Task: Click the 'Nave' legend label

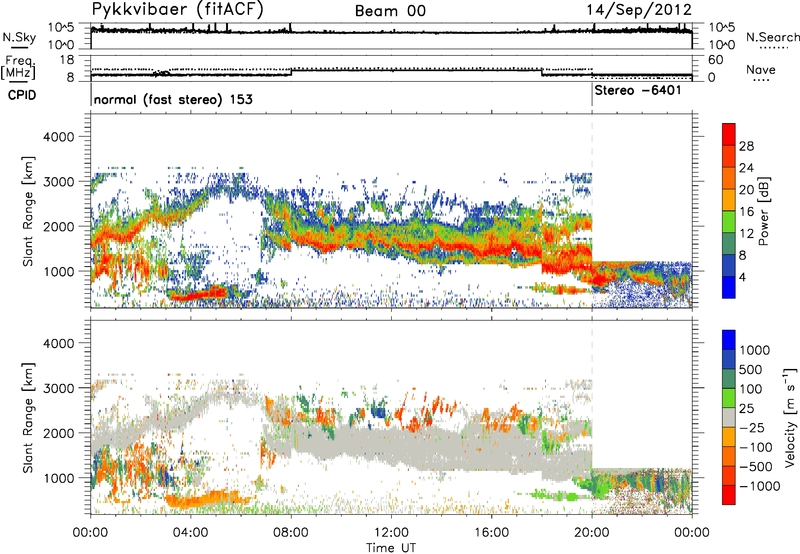Action: [761, 70]
